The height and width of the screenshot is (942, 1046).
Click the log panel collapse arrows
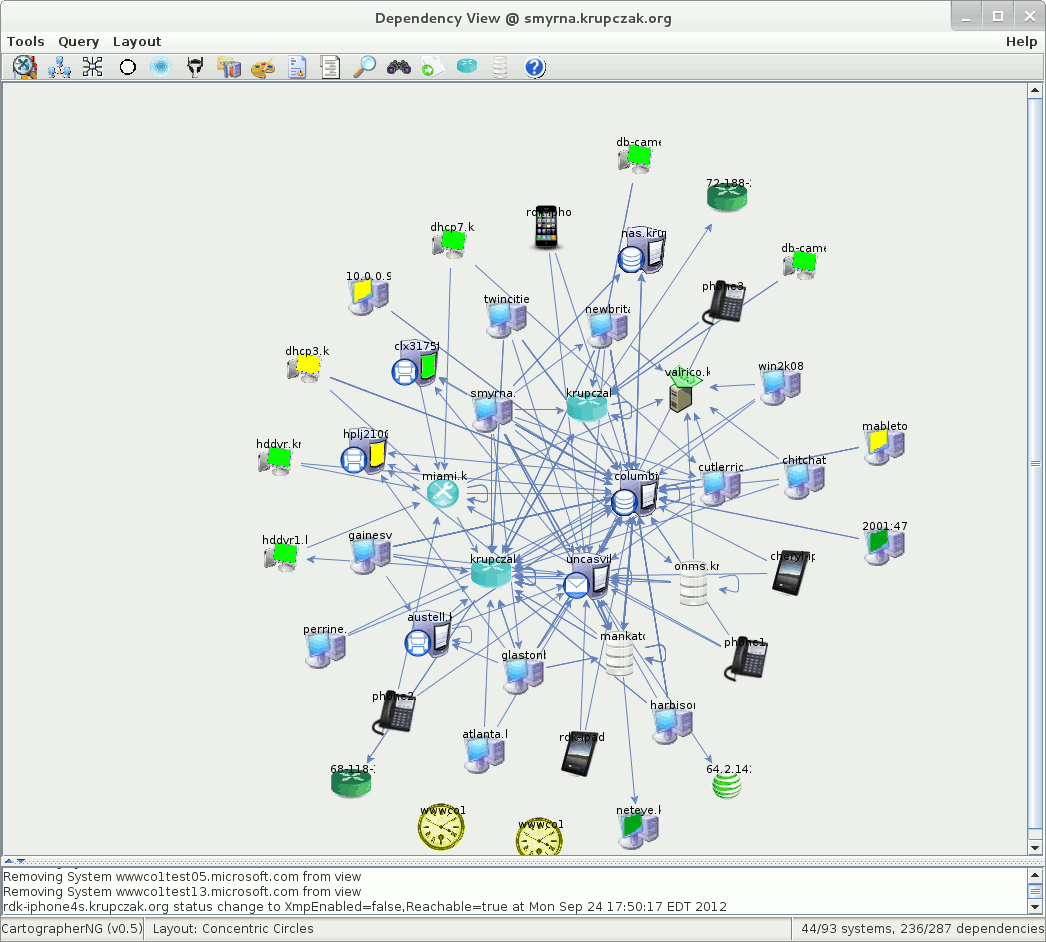coord(14,861)
